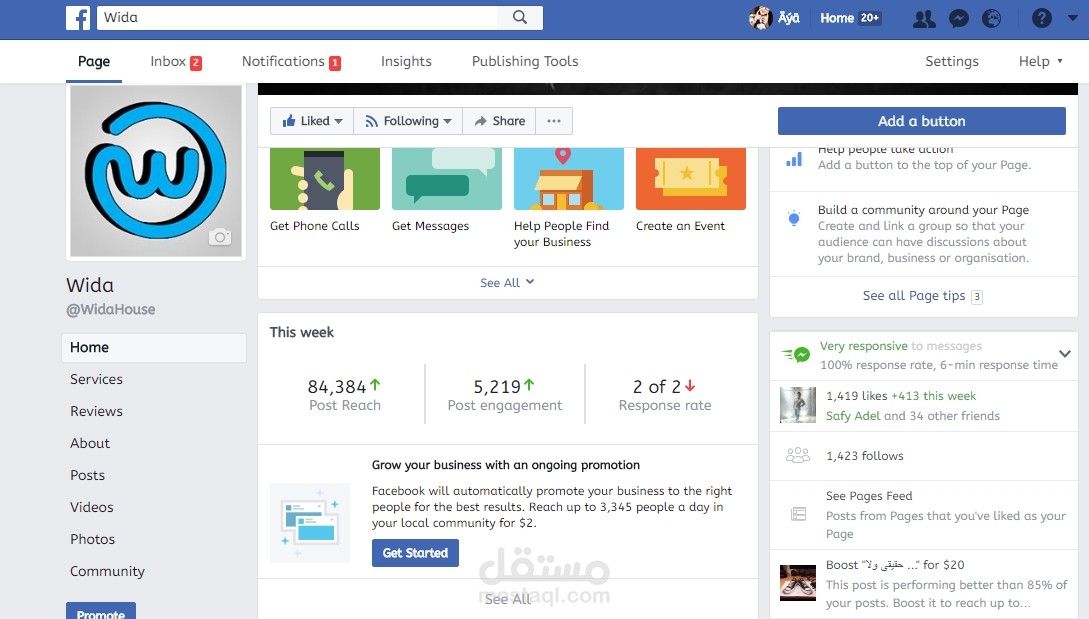Click the camera icon on profile picture
Viewport: 1089px width, 619px height.
point(220,237)
